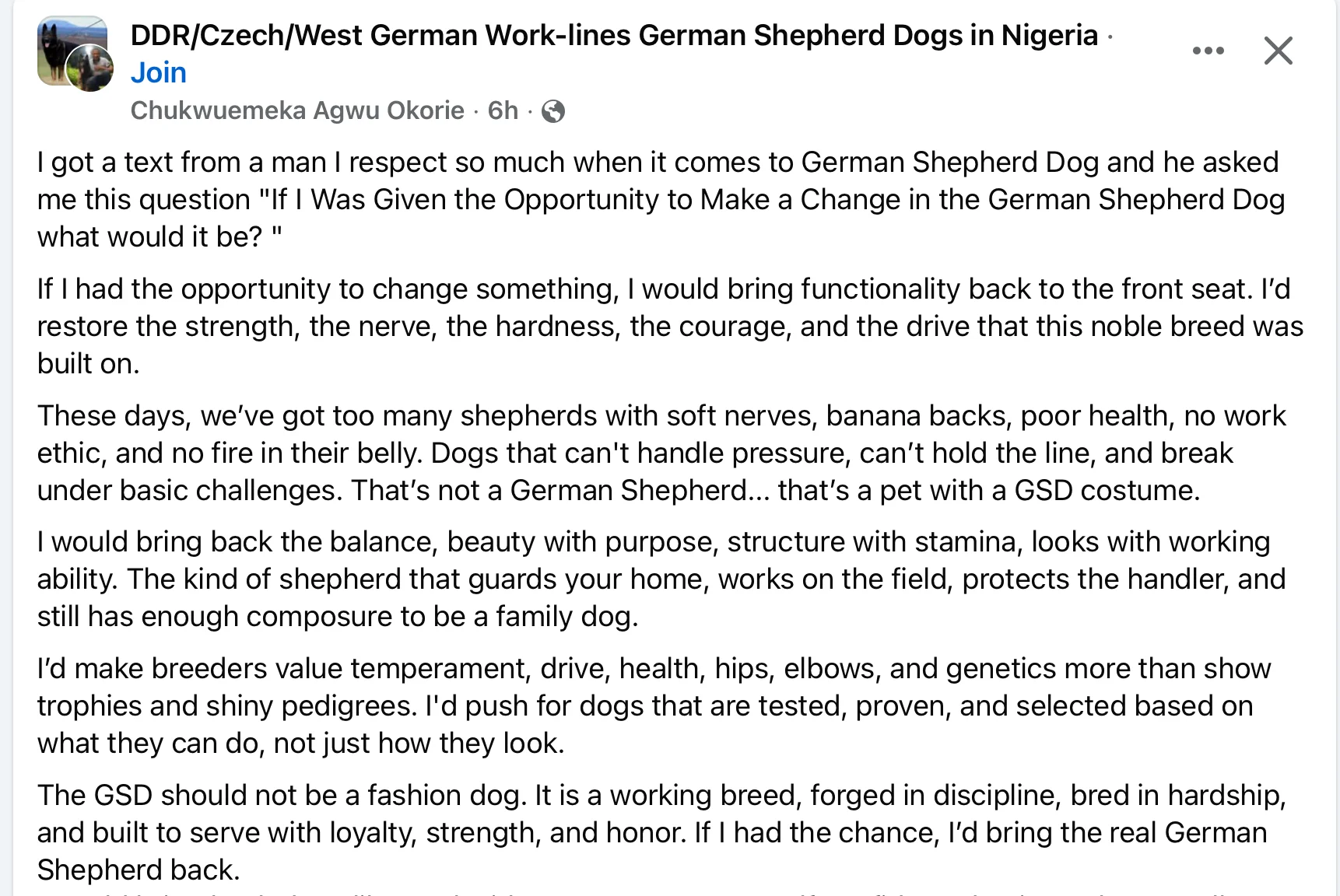Close the post with the X icon
Screen dimensions: 1340x896
(1278, 51)
